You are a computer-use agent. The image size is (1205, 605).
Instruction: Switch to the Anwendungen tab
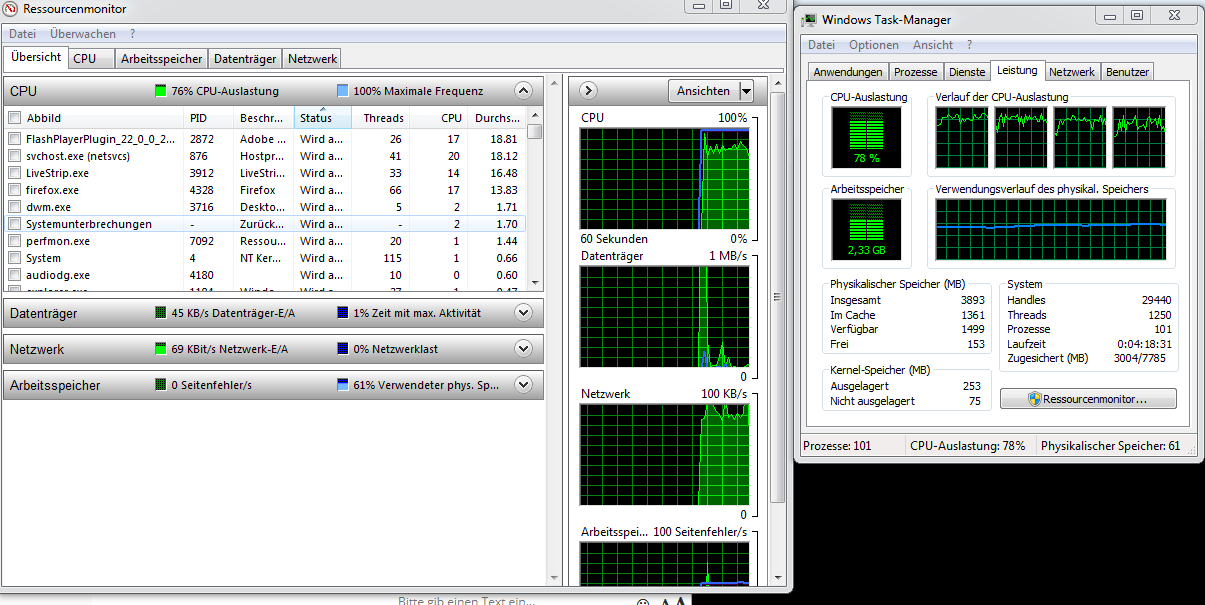(848, 72)
